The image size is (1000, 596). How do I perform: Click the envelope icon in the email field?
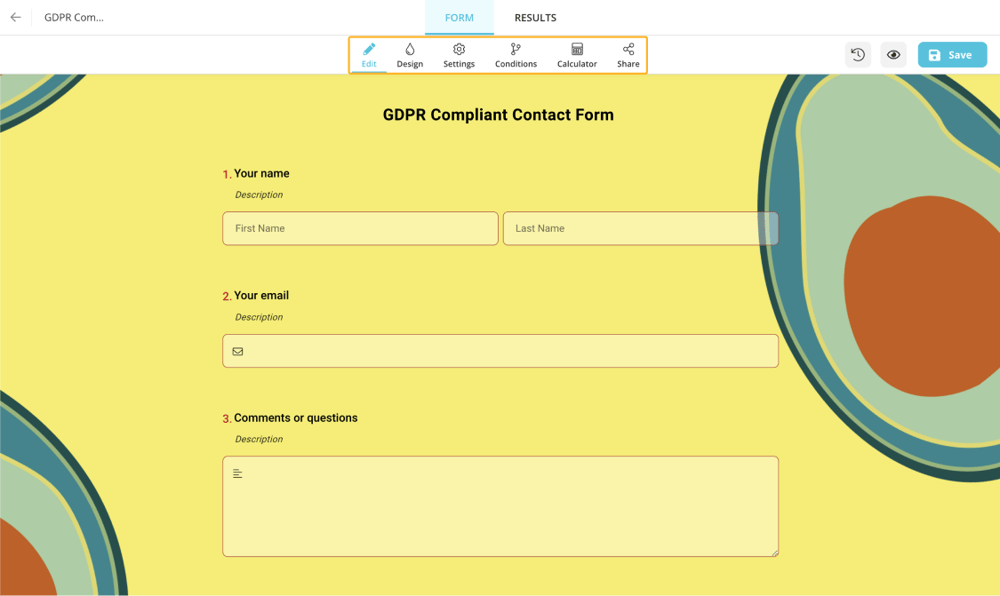[x=237, y=351]
